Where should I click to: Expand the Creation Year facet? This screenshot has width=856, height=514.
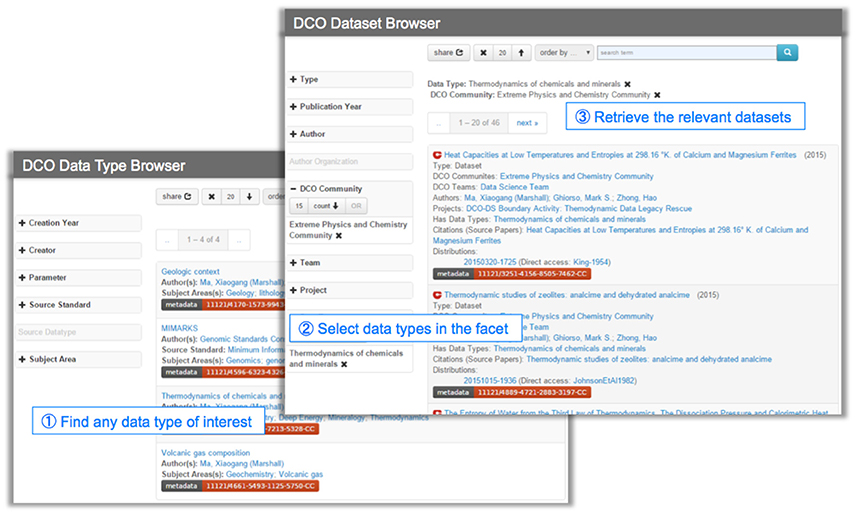pos(79,223)
